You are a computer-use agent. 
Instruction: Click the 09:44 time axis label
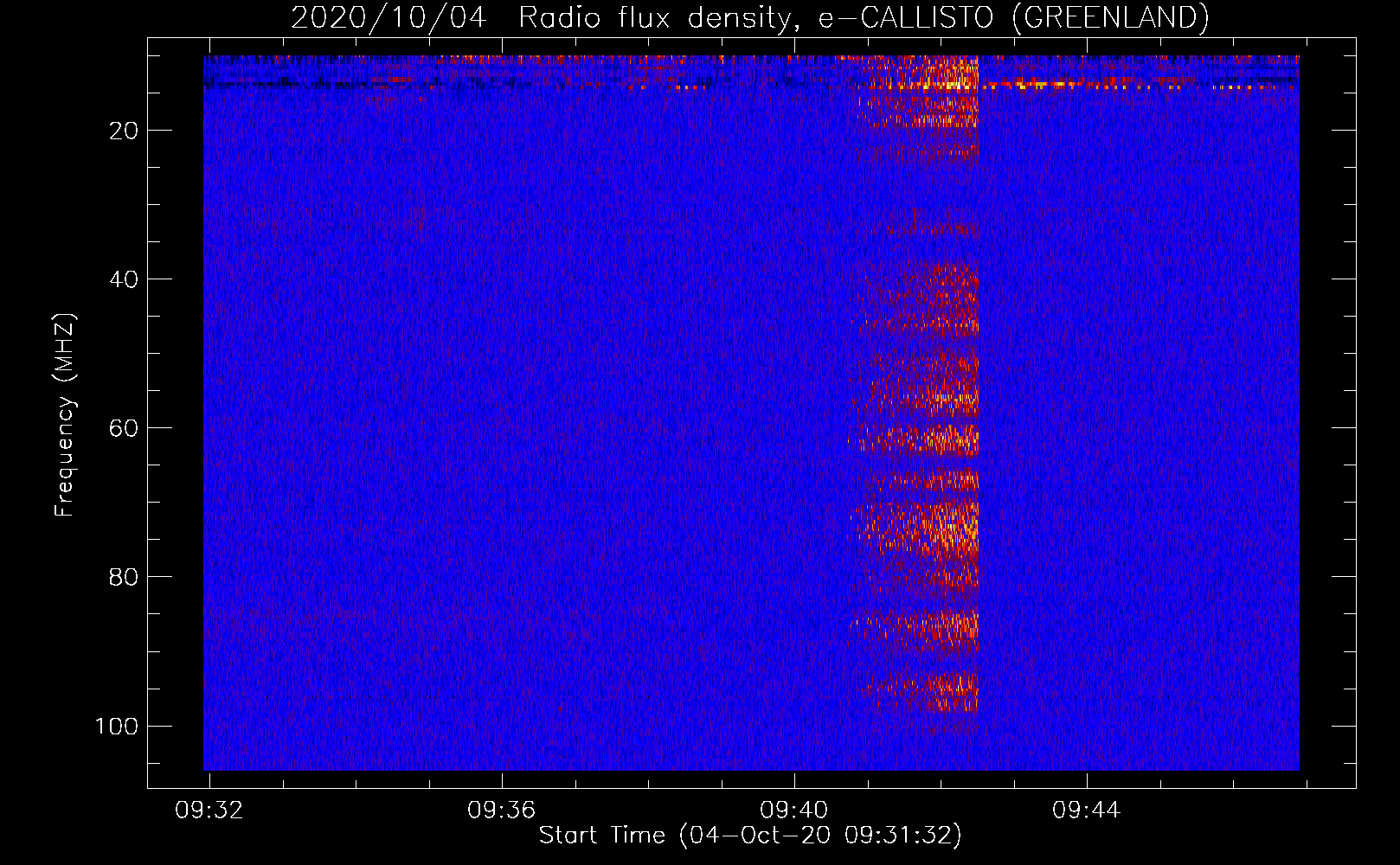coord(1086,811)
